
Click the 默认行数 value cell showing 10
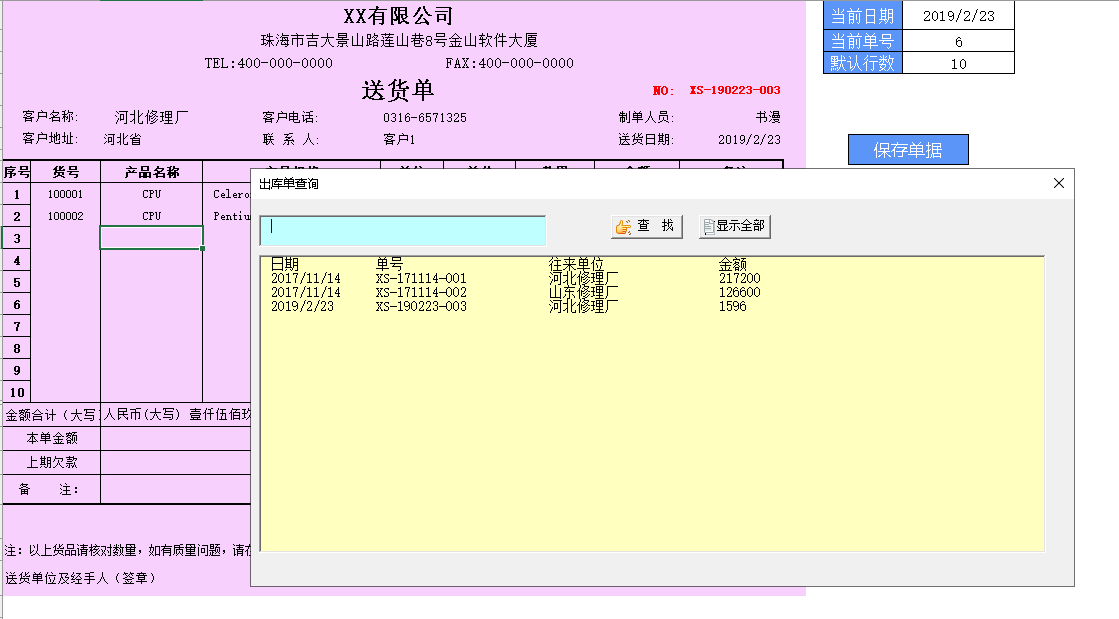[958, 63]
